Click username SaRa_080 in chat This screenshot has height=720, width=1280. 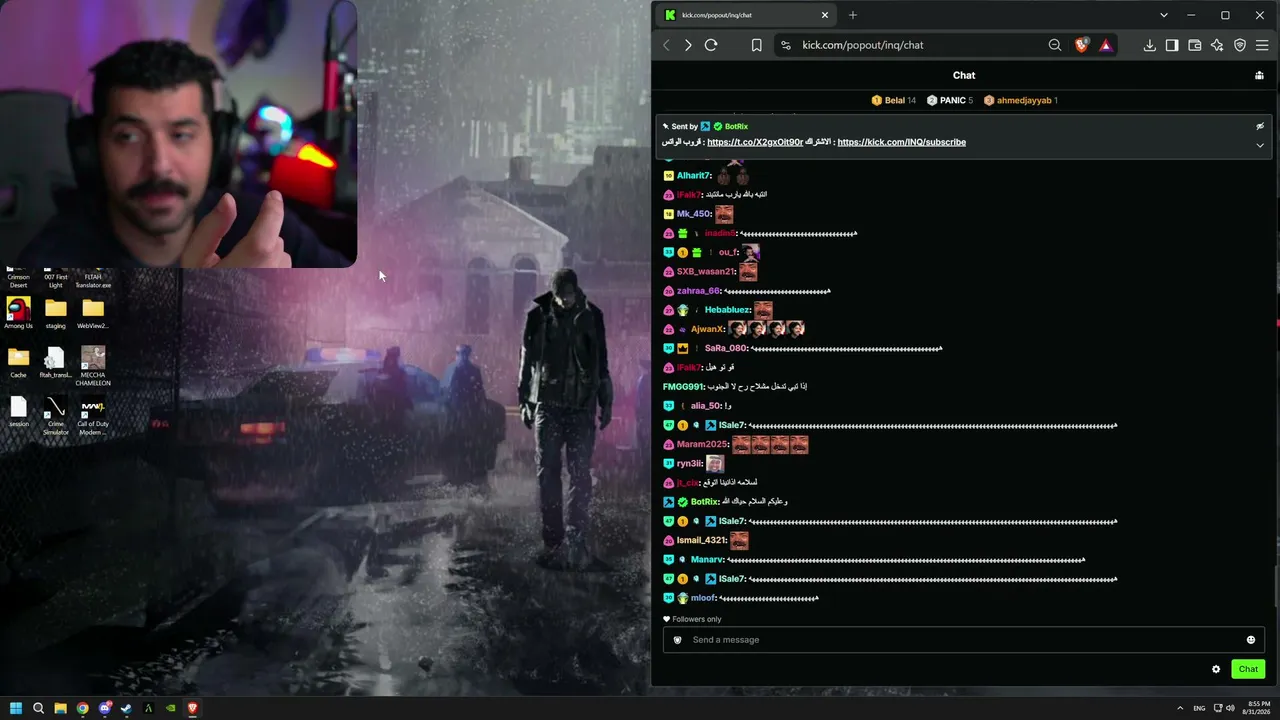tap(726, 348)
